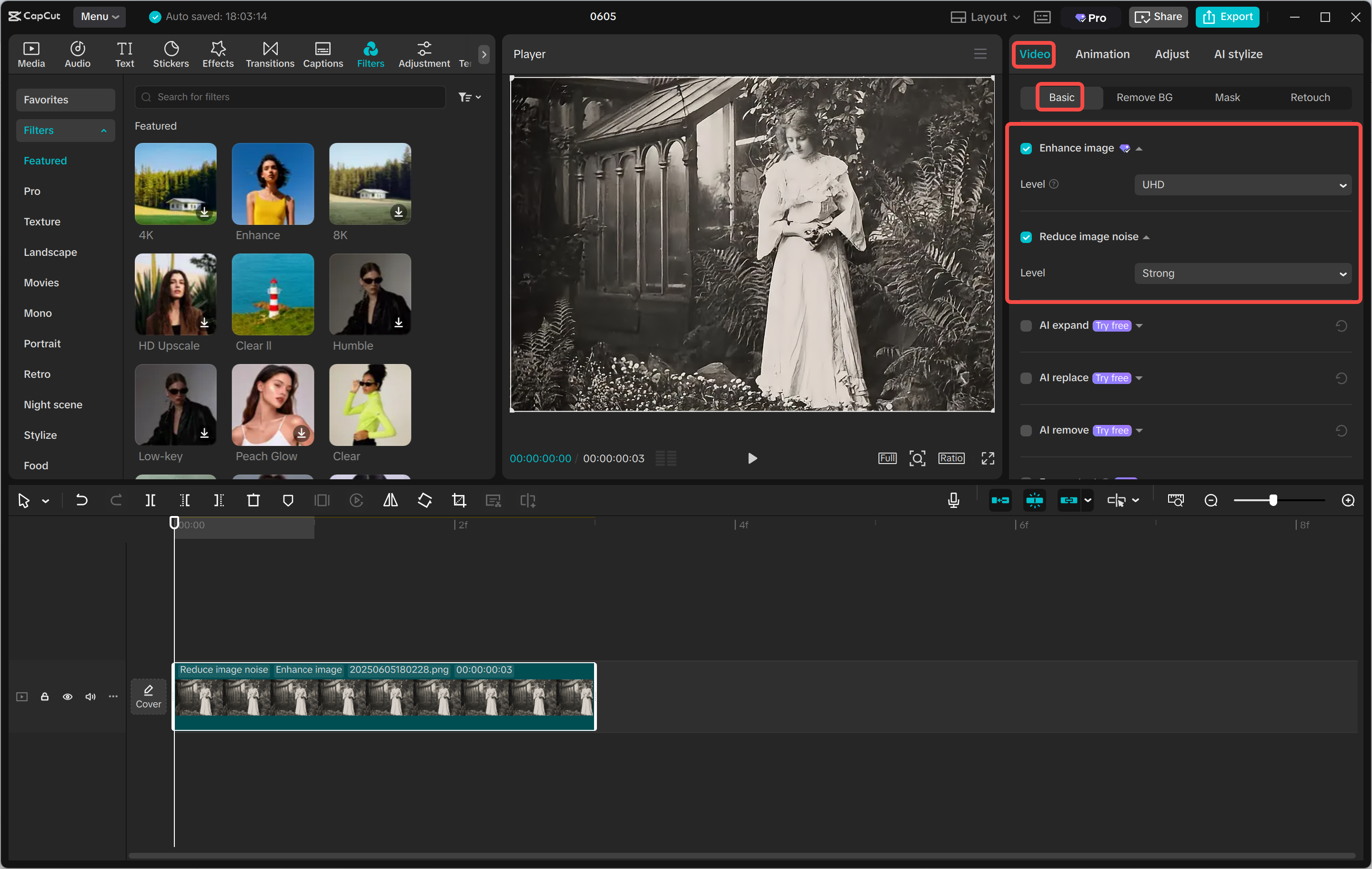Click the Share button

(1157, 17)
